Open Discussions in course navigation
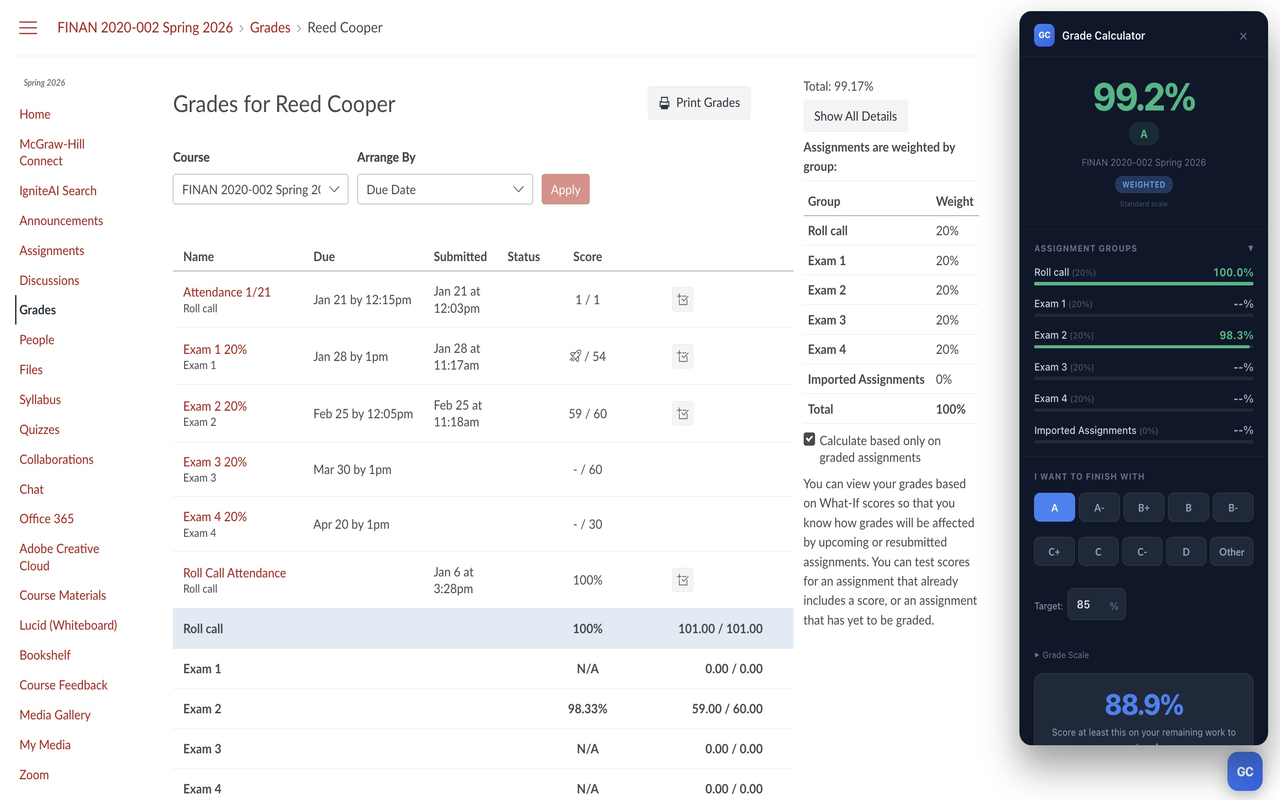Image resolution: width=1280 pixels, height=800 pixels. click(x=49, y=281)
